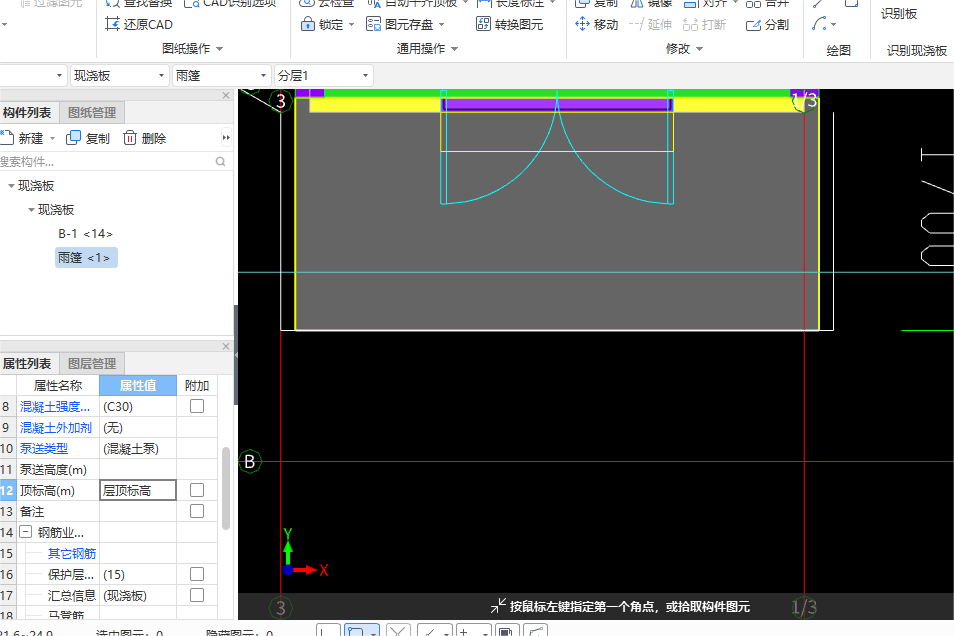Image resolution: width=954 pixels, height=636 pixels.
Task: Click the 识别板 tool
Action: pyautogui.click(x=899, y=13)
